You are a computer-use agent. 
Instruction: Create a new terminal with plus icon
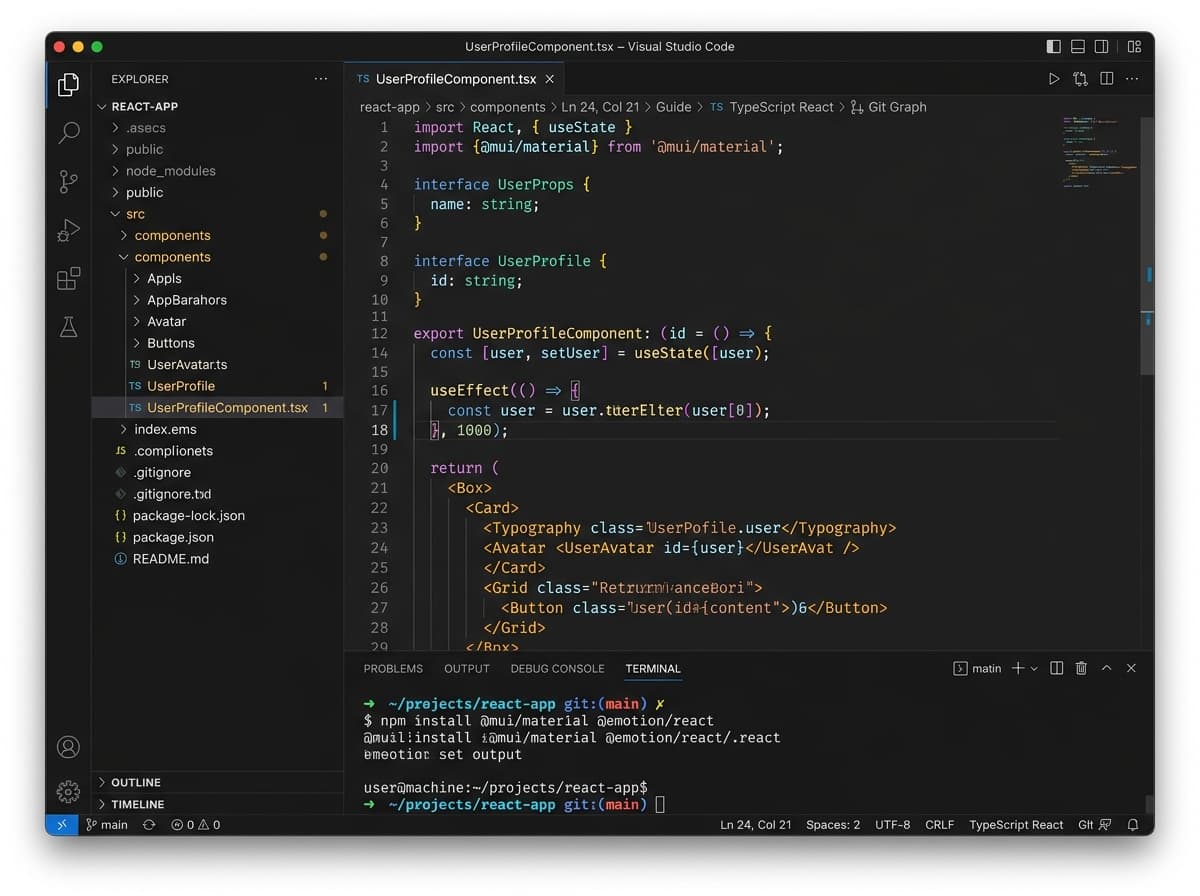pos(1018,668)
